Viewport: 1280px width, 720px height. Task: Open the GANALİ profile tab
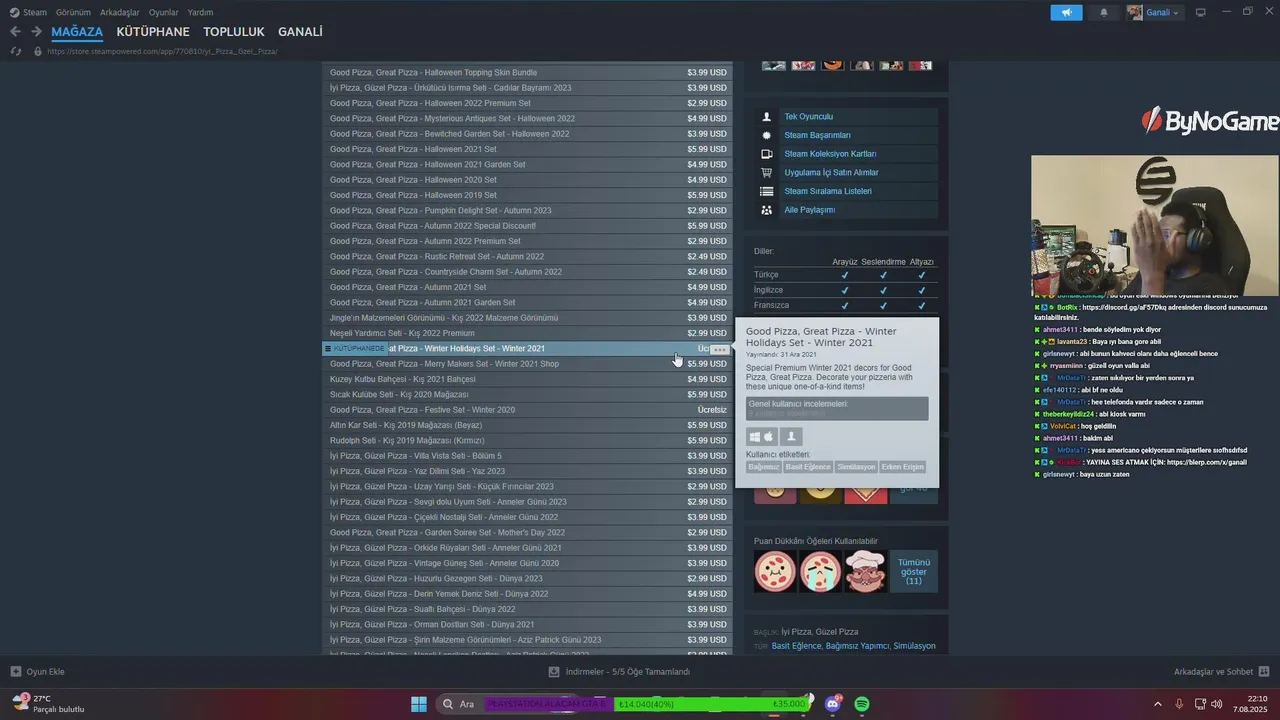point(300,32)
